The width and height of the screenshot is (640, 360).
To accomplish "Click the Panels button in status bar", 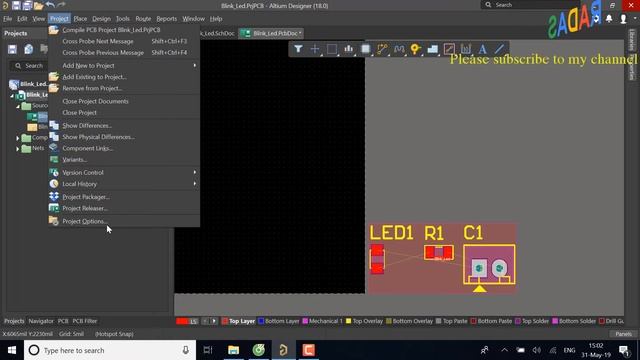I will click(x=623, y=334).
